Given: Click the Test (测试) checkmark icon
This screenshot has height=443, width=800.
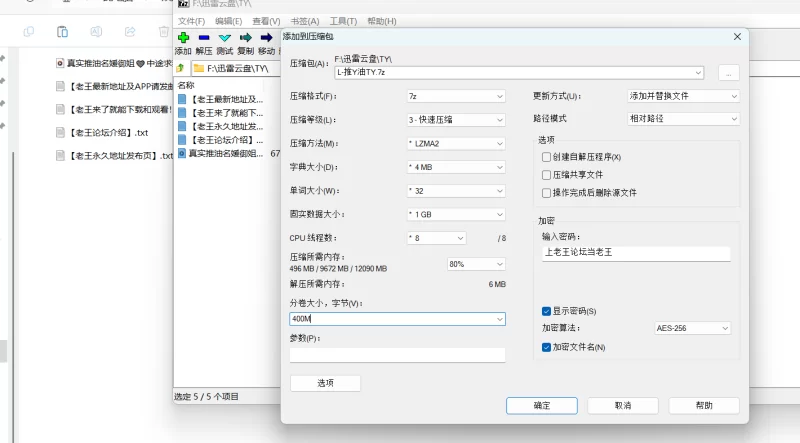Looking at the screenshot, I should point(225,38).
